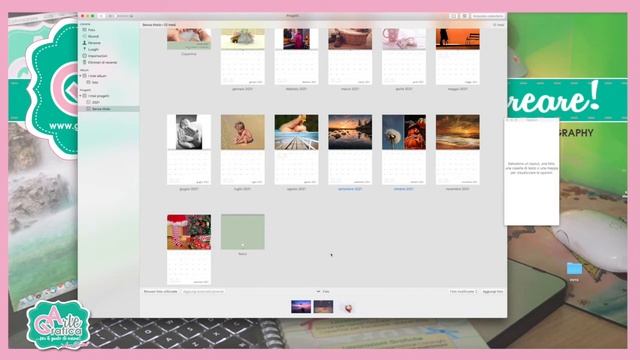Click the 'ottobre 2021' page label

404,189
